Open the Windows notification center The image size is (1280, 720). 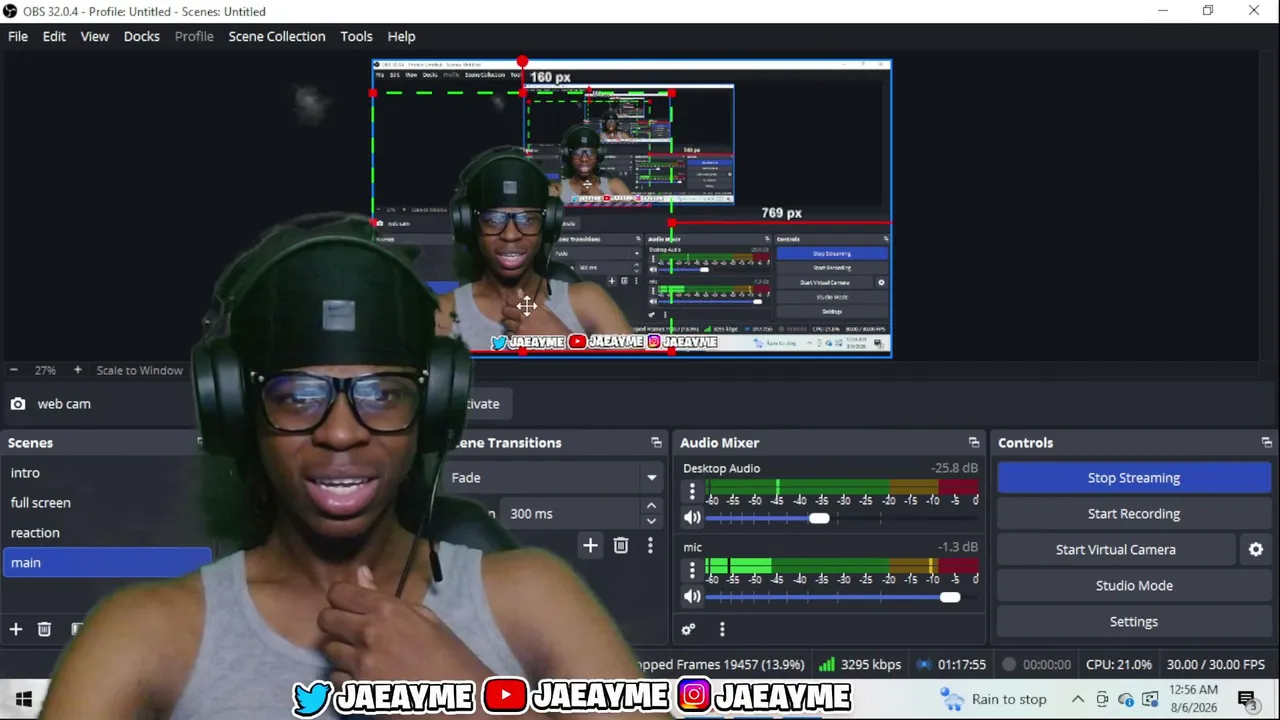[x=1247, y=700]
